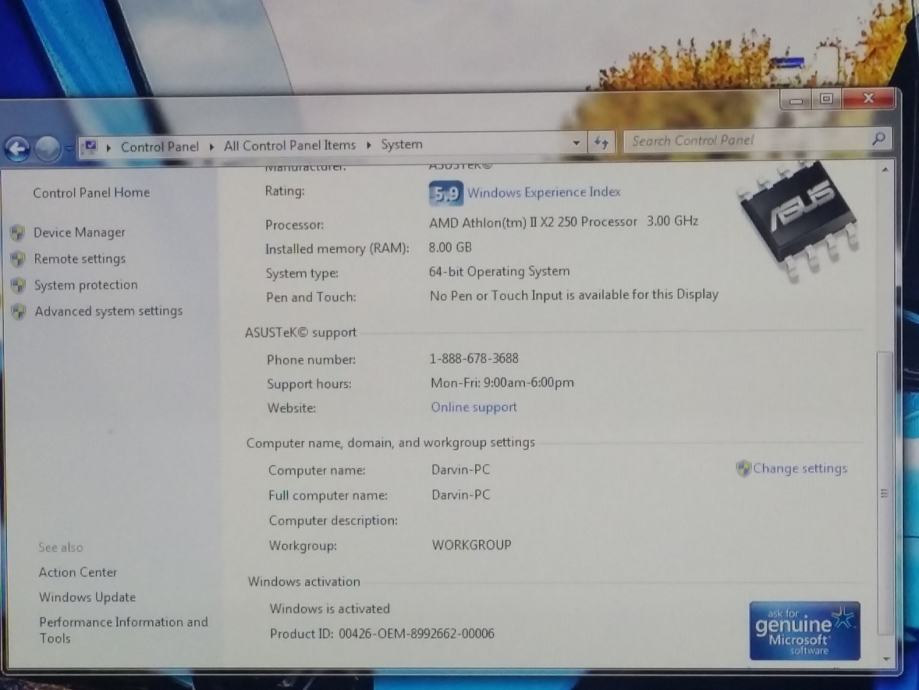Screen dimensions: 919x690
Task: Click the 64-bit Operating System text
Action: click(499, 271)
